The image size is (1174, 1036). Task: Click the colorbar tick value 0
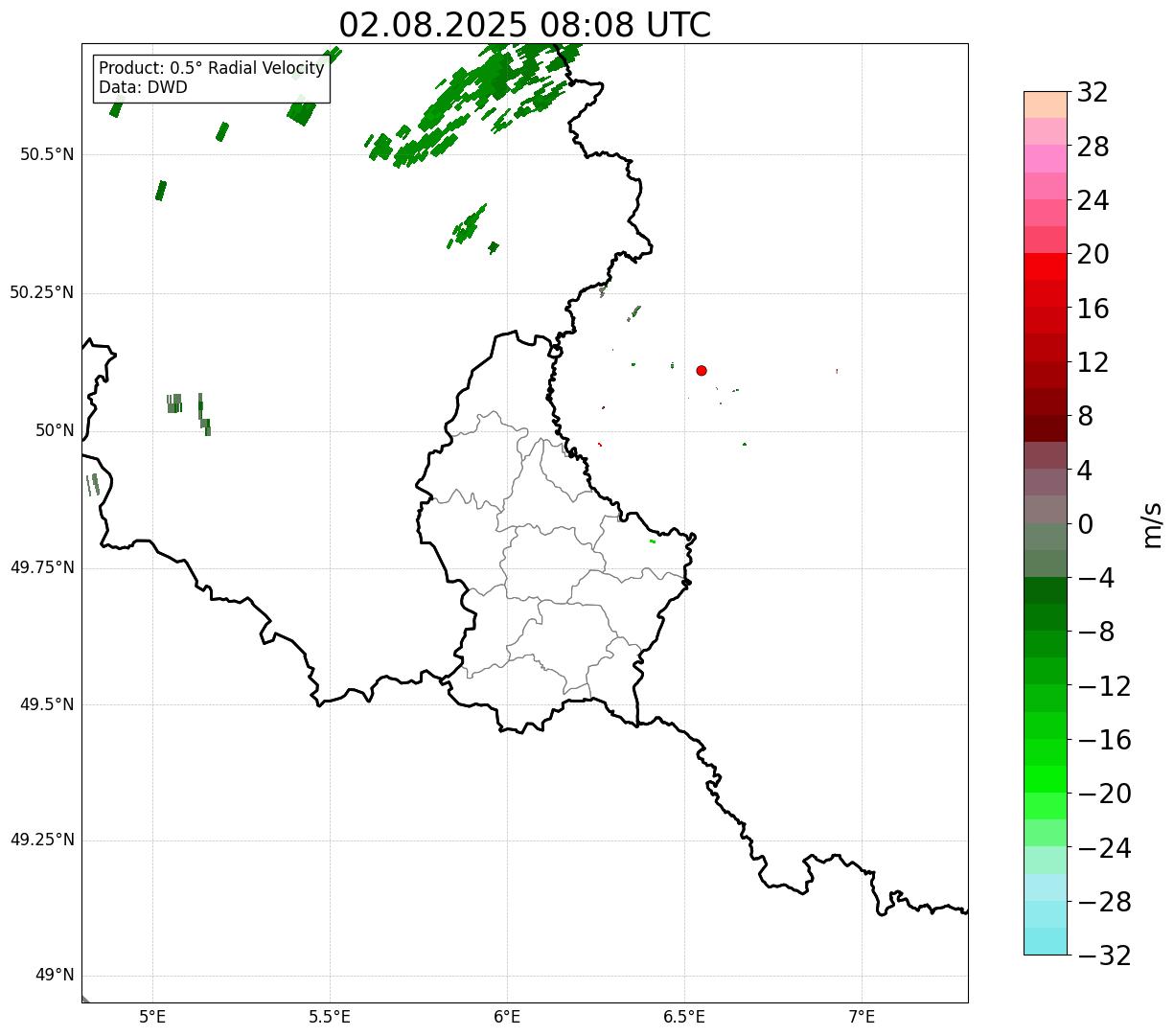pyautogui.click(x=1086, y=524)
